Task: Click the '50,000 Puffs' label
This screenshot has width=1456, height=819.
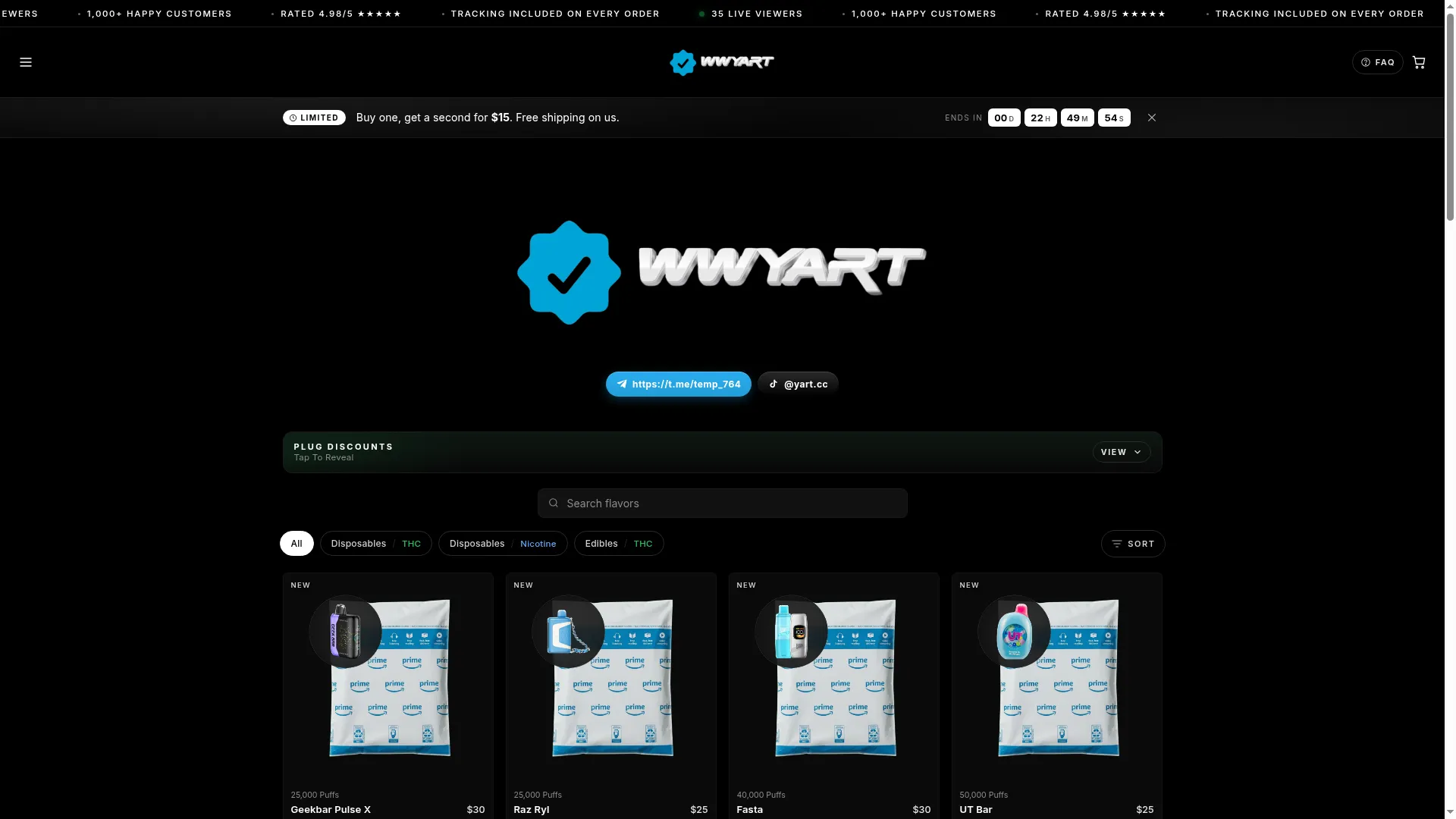Action: [984, 795]
